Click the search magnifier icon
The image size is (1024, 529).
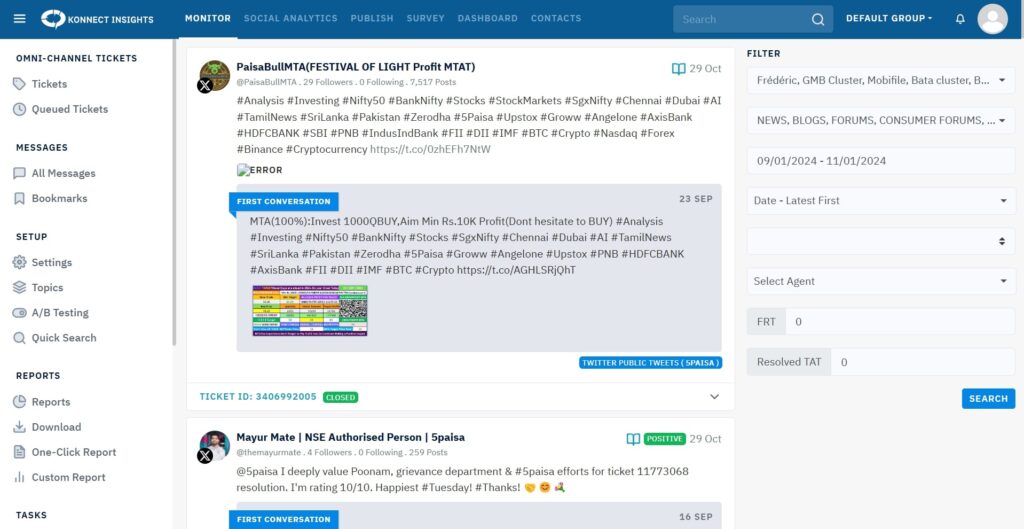(818, 19)
